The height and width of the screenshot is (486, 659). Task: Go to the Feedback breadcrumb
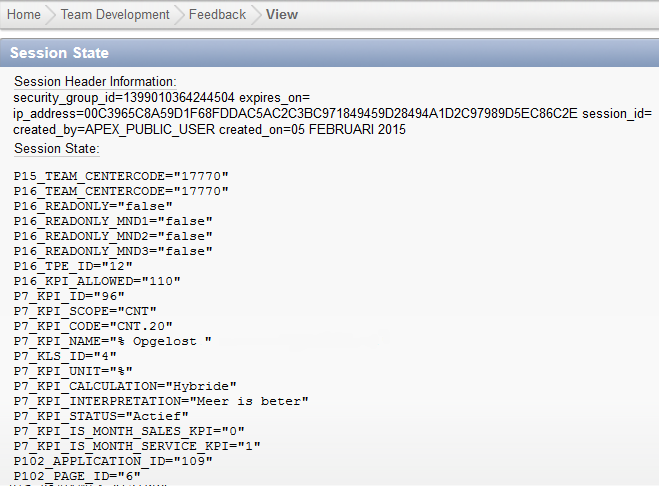click(x=217, y=15)
